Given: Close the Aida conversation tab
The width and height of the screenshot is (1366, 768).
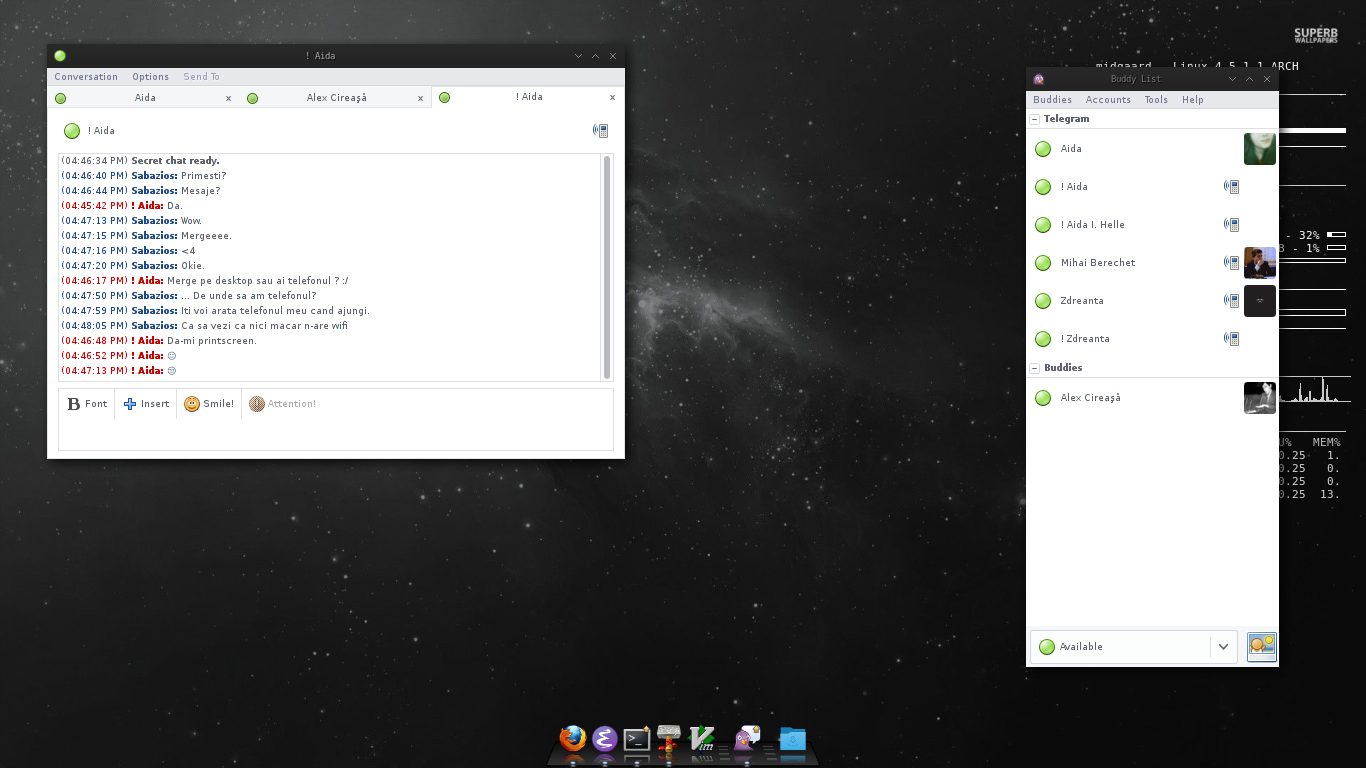Looking at the screenshot, I should (x=228, y=98).
